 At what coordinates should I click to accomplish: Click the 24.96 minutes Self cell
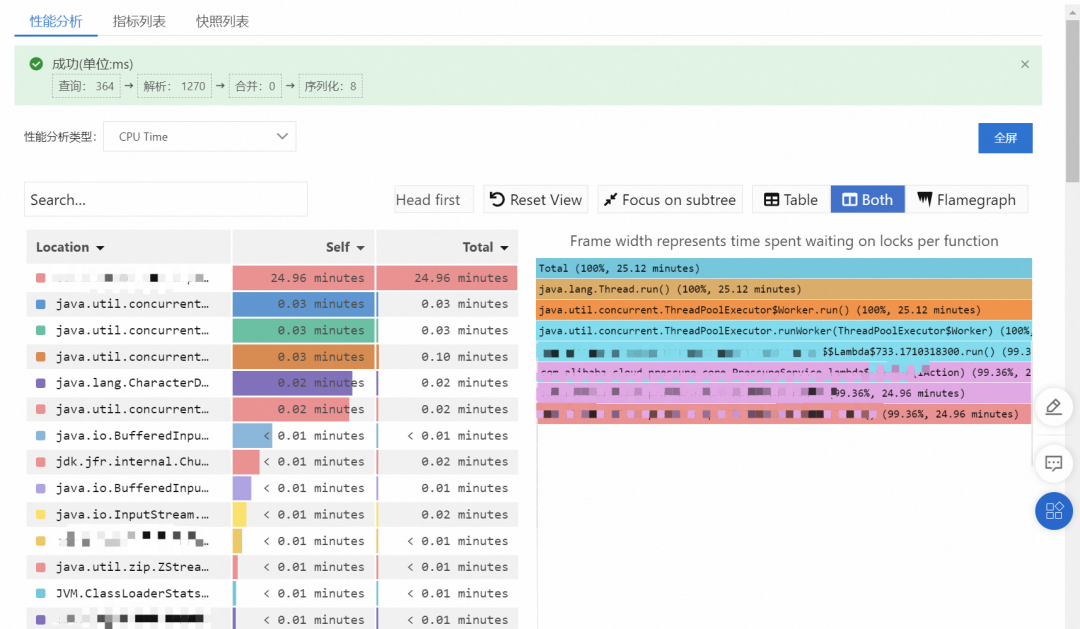point(303,278)
